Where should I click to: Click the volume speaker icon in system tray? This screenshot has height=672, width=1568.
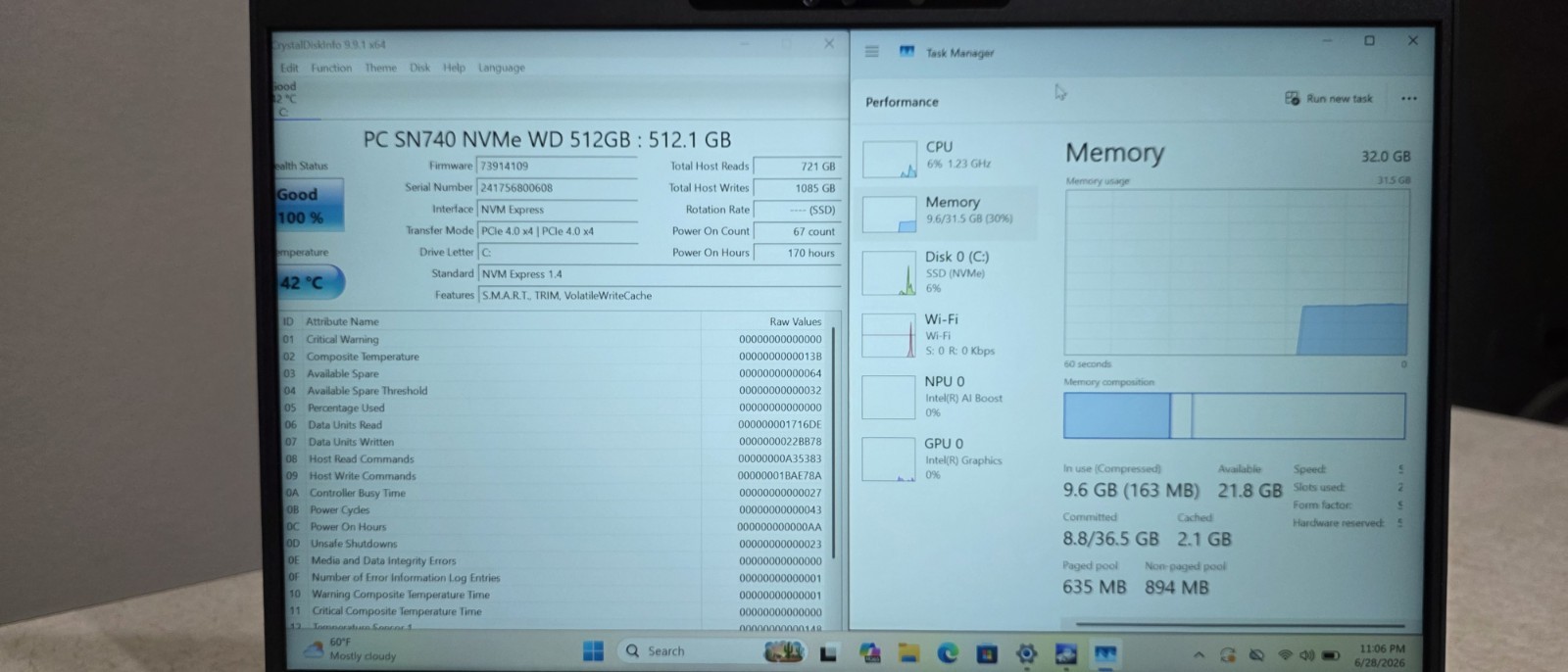coord(1306,654)
